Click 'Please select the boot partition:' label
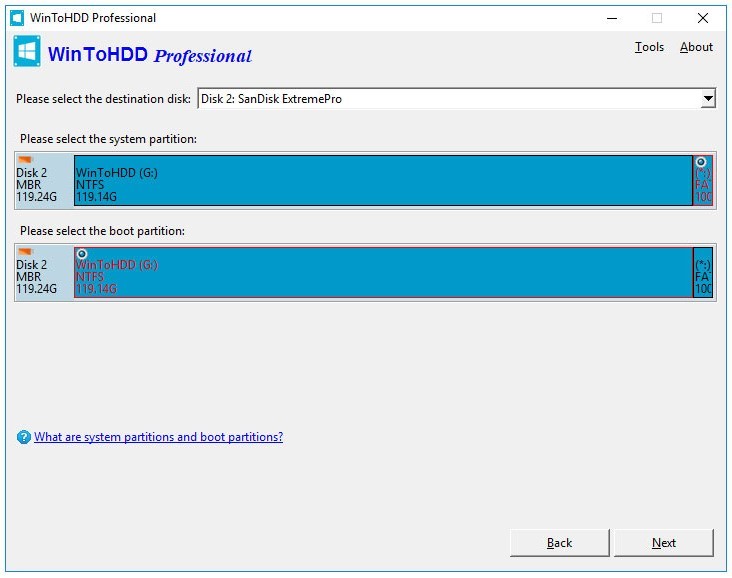Screen dimensions: 732x578 (x=102, y=231)
